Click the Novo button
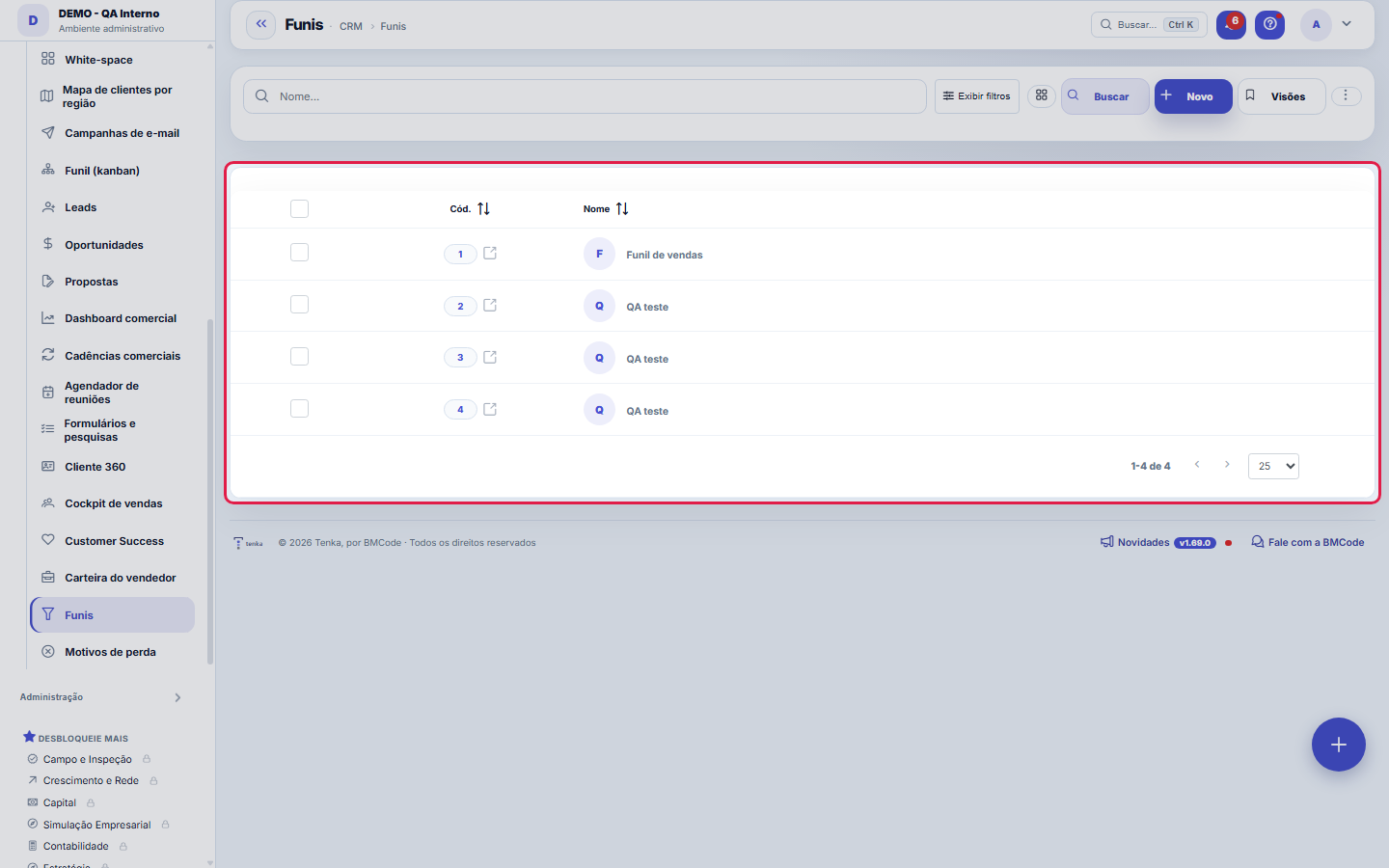 click(1193, 96)
